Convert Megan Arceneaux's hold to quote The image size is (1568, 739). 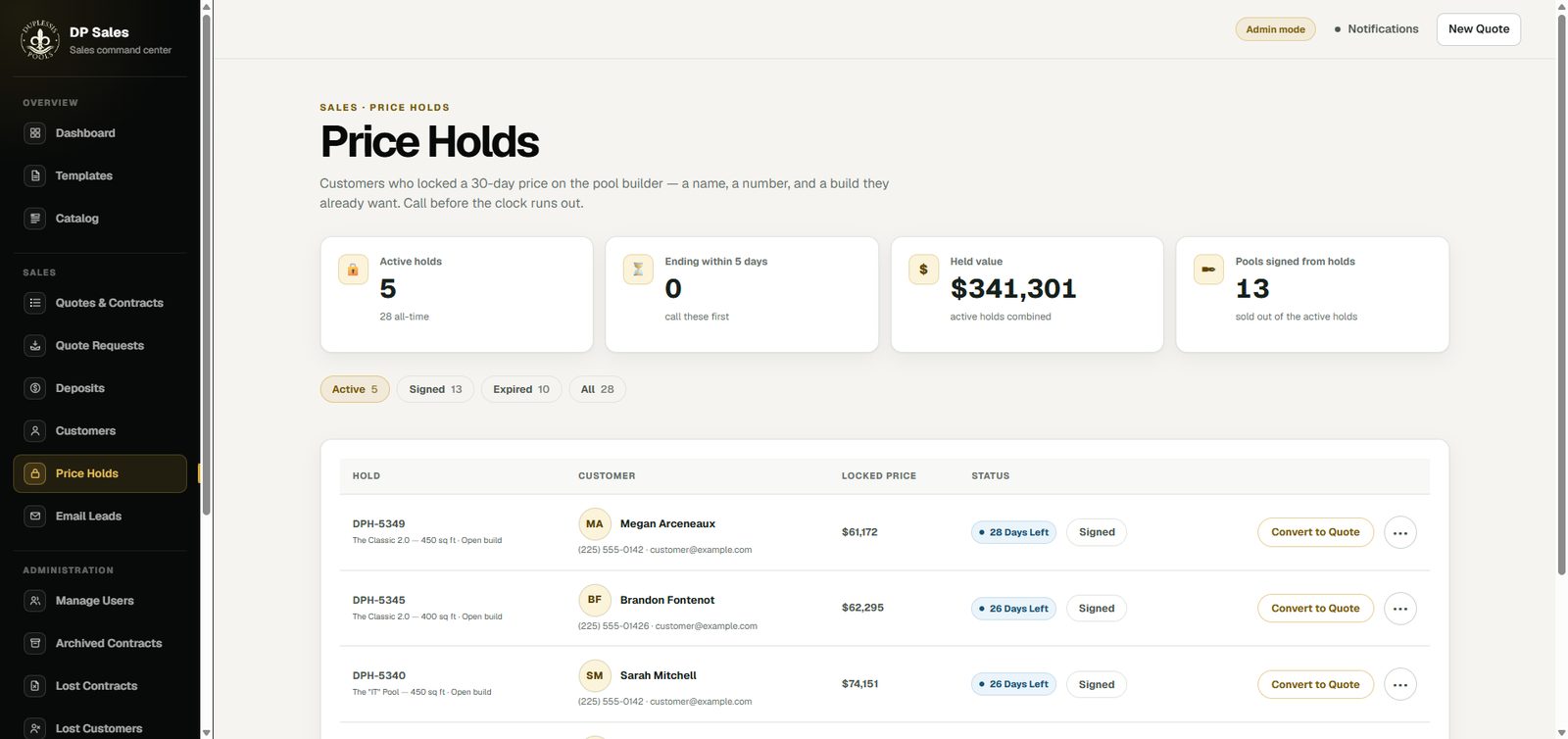(x=1315, y=532)
